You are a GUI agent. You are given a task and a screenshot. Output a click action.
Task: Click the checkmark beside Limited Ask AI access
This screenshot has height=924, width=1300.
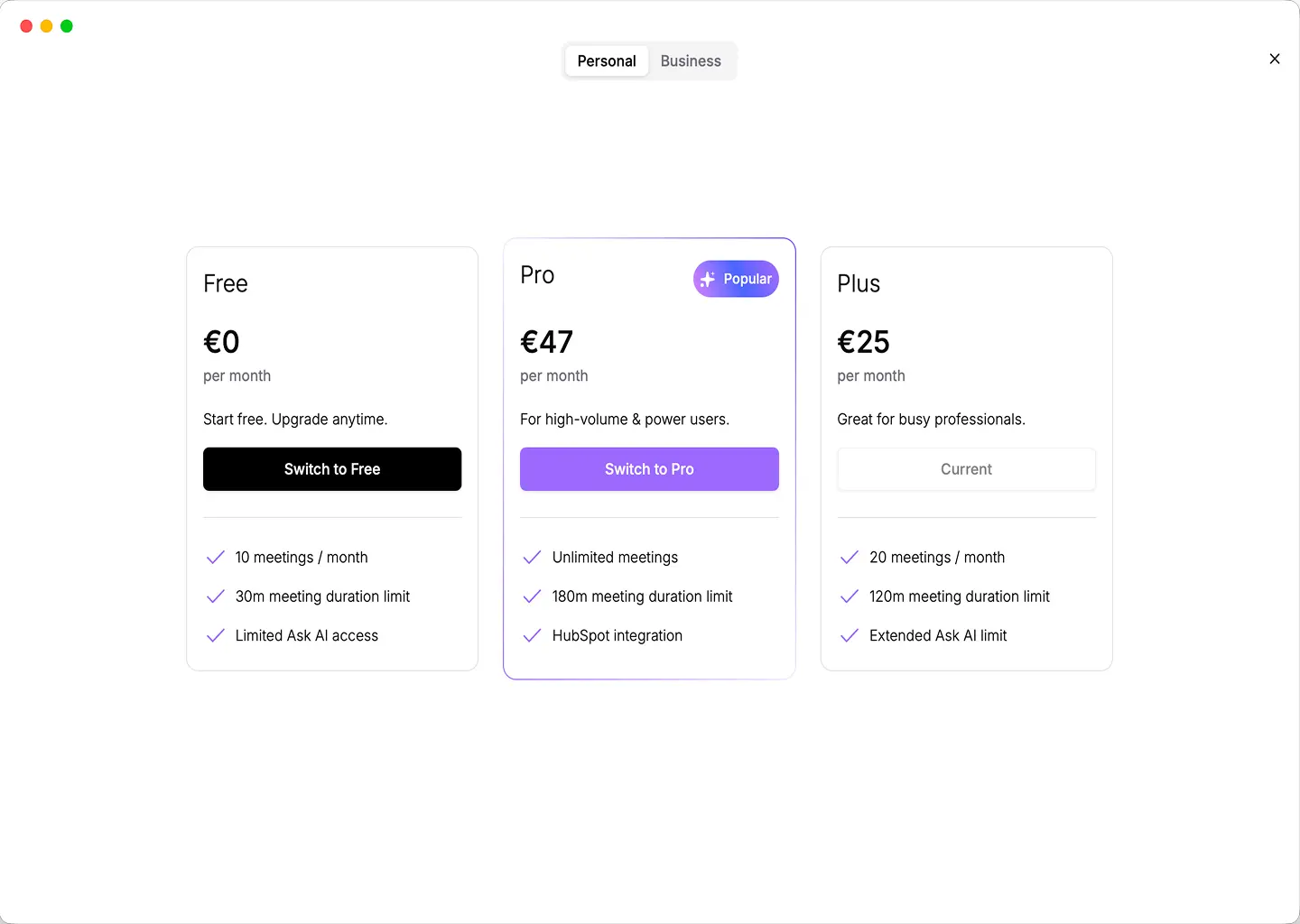[x=215, y=635]
